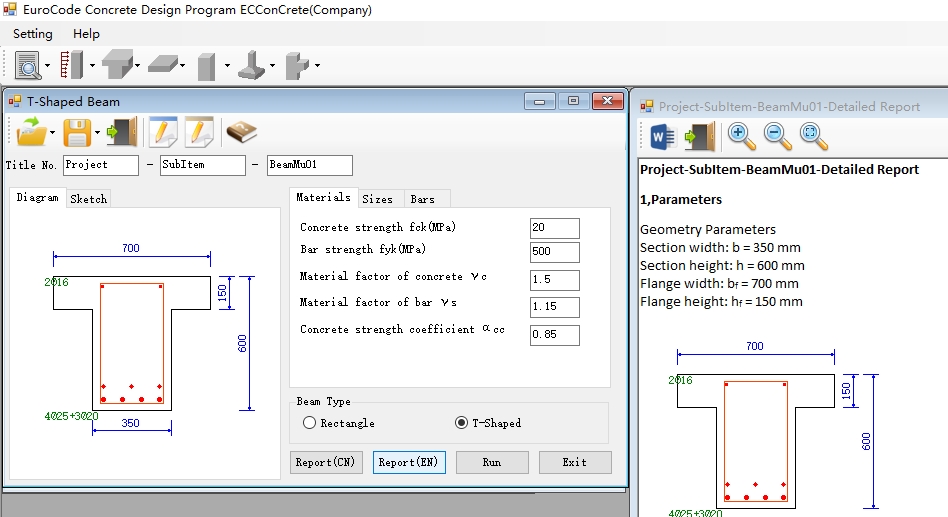
Task: Click the search document icon in main toolbar
Action: point(28,65)
